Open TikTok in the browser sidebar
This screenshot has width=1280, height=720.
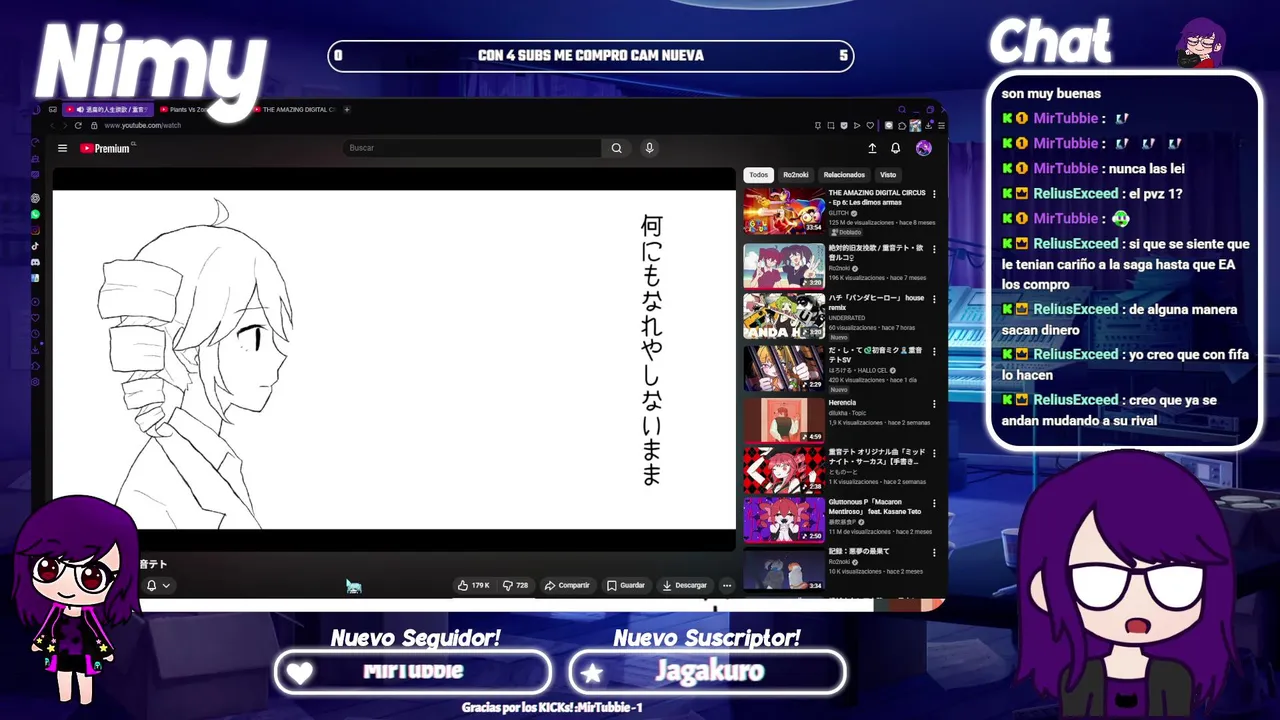[x=35, y=246]
